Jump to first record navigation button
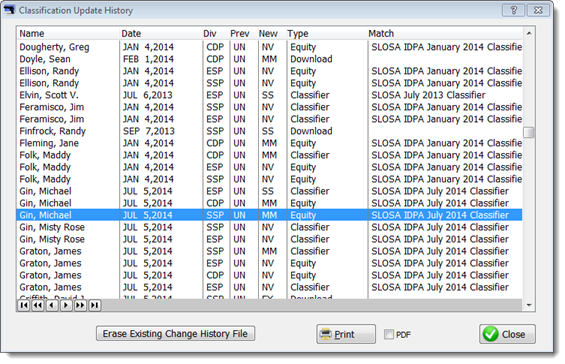Screen dimensions: 565x364 24,305
